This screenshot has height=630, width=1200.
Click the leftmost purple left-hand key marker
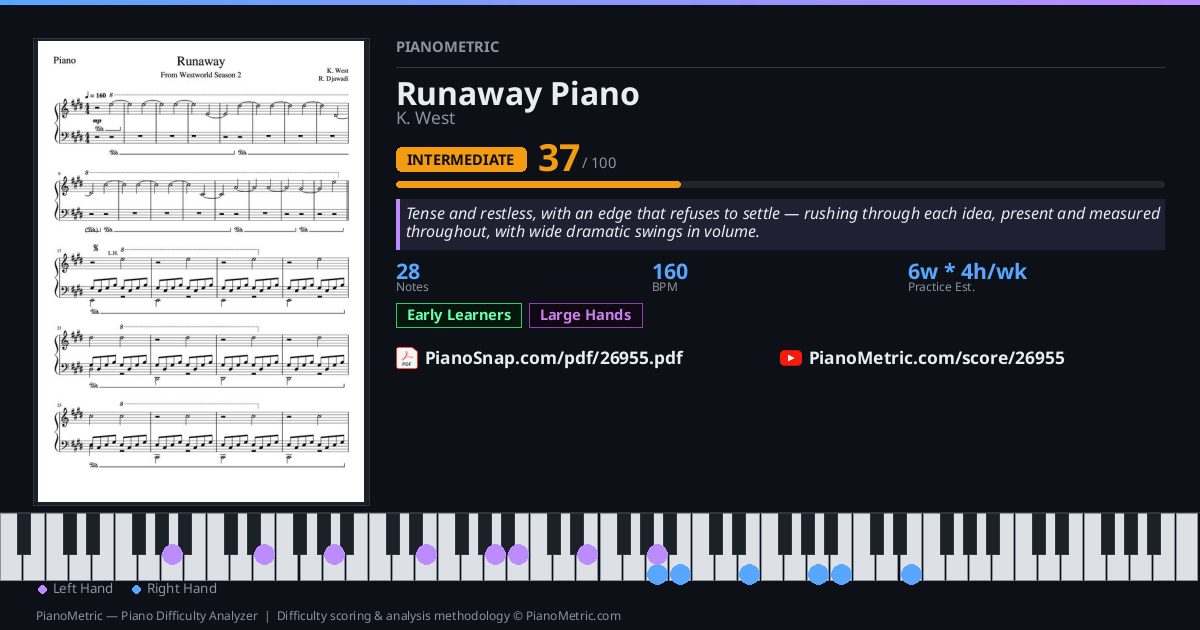[x=172, y=554]
